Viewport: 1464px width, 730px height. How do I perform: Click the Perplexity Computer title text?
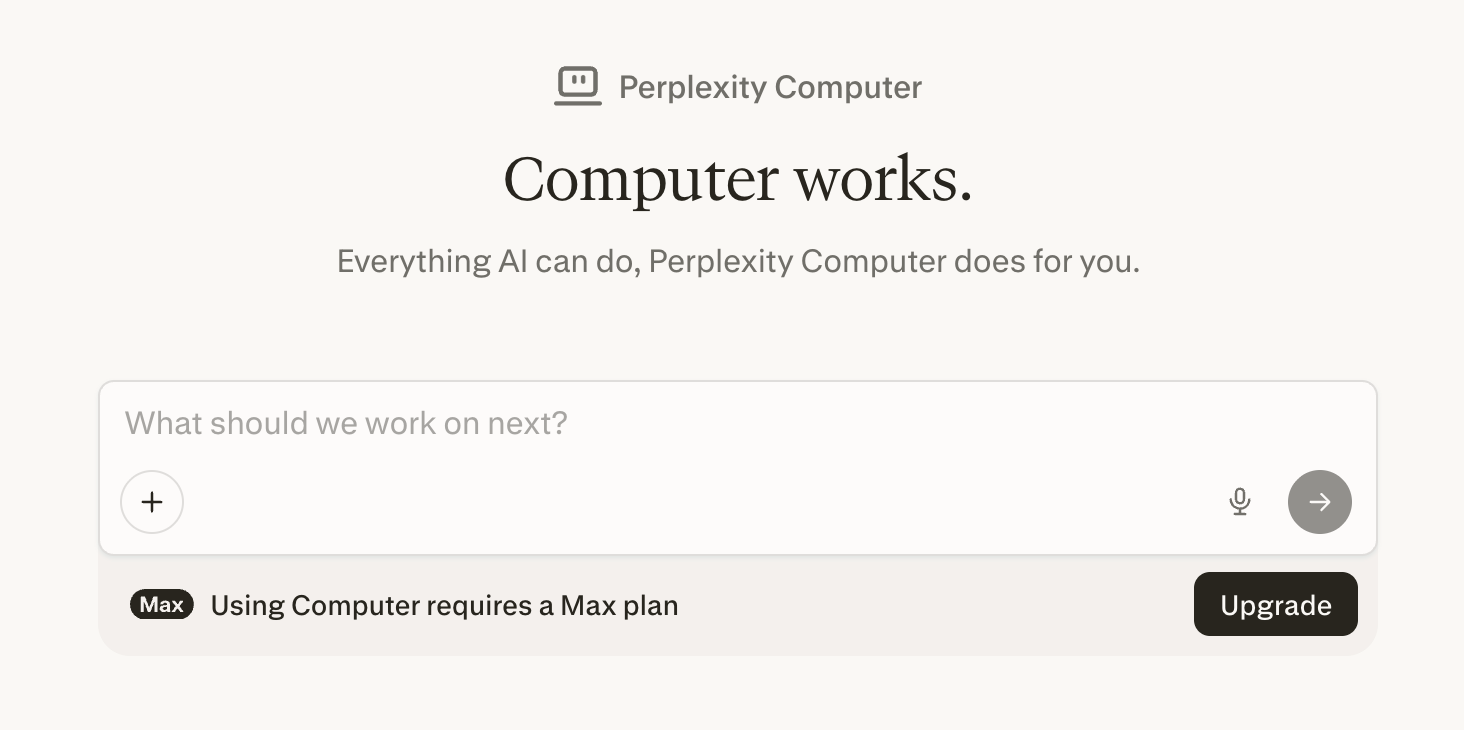770,87
